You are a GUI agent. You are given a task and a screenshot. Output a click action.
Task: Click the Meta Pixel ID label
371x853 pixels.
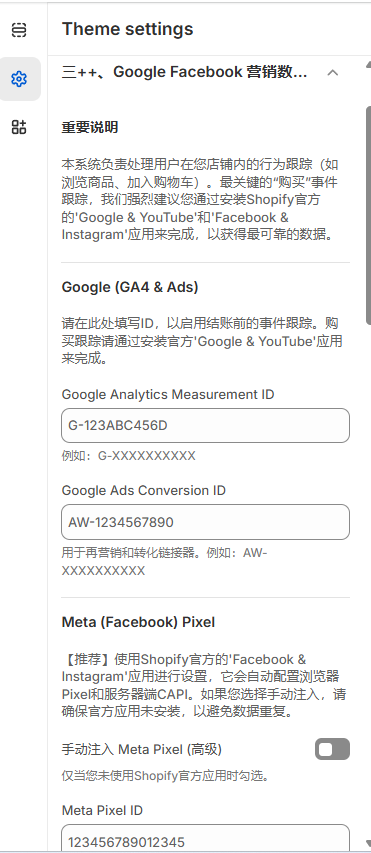[x=102, y=811]
